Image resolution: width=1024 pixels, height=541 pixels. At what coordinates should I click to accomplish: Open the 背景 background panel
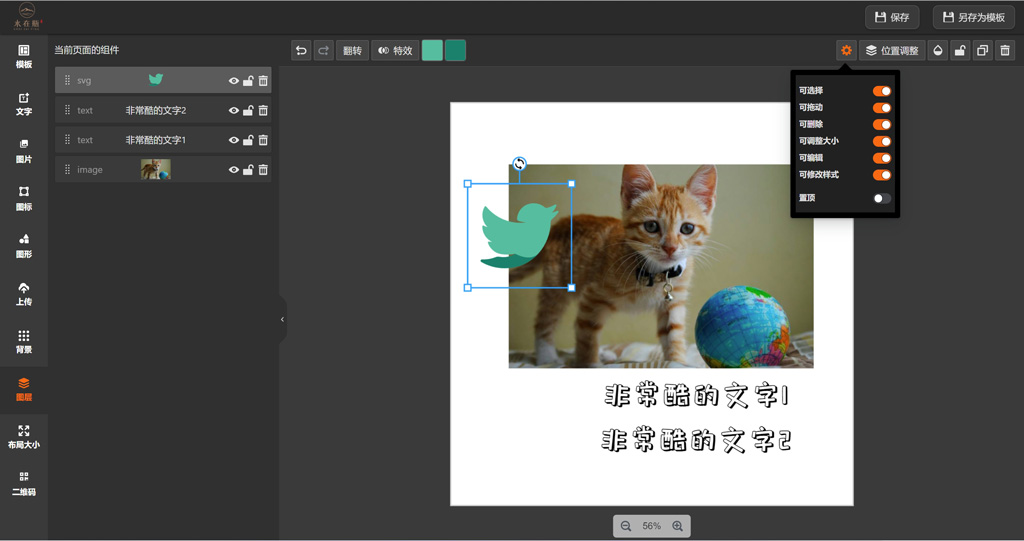point(24,342)
